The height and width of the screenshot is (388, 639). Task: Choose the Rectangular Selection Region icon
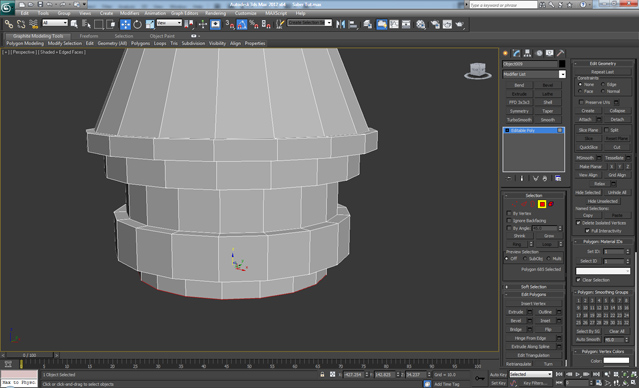[x=98, y=24]
